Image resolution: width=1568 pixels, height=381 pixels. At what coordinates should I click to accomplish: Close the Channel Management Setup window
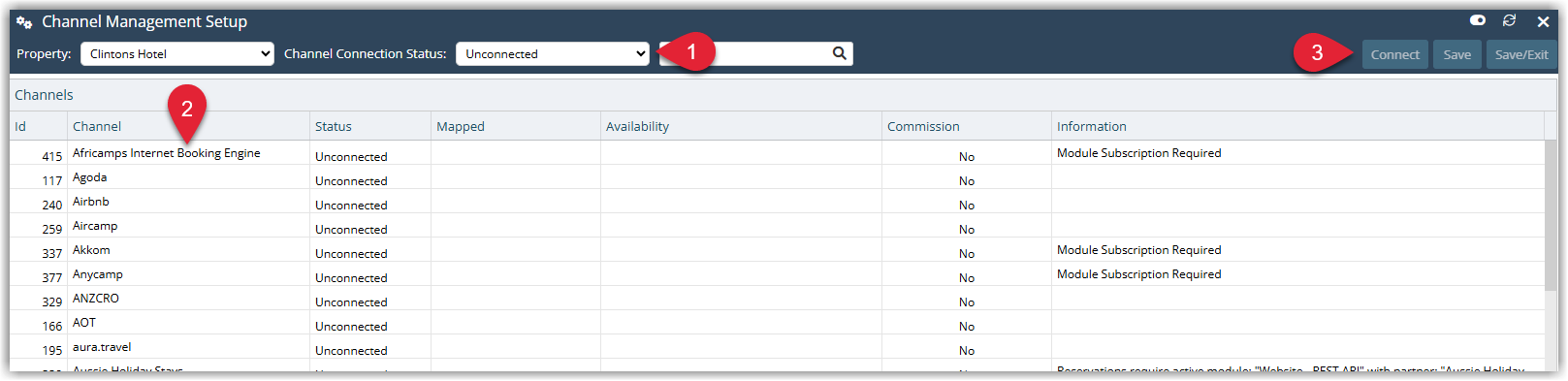point(1543,21)
